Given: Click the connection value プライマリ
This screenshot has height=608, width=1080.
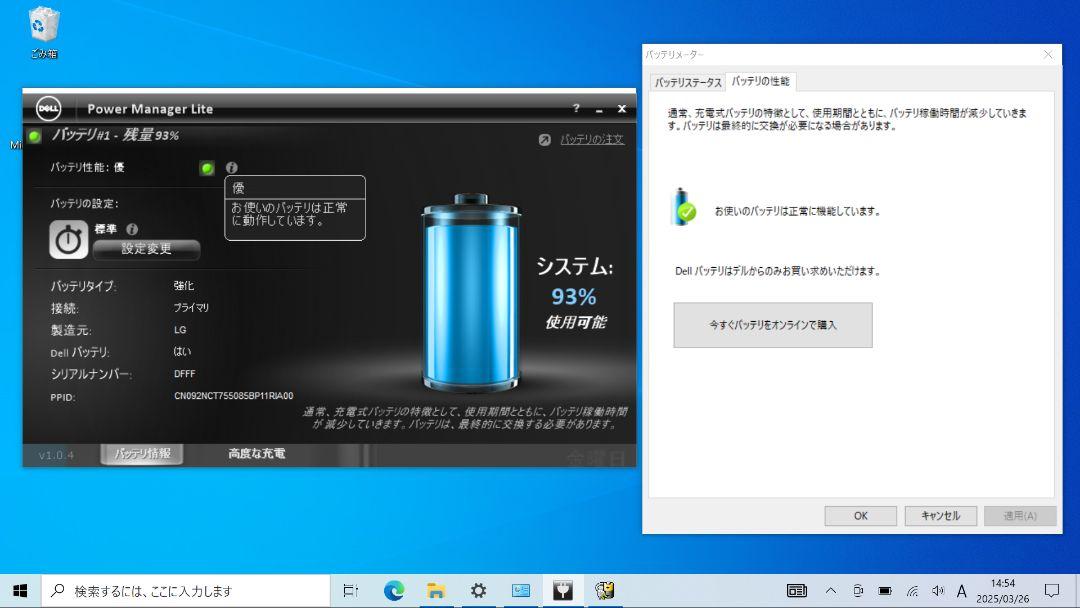Looking at the screenshot, I should pyautogui.click(x=191, y=308).
